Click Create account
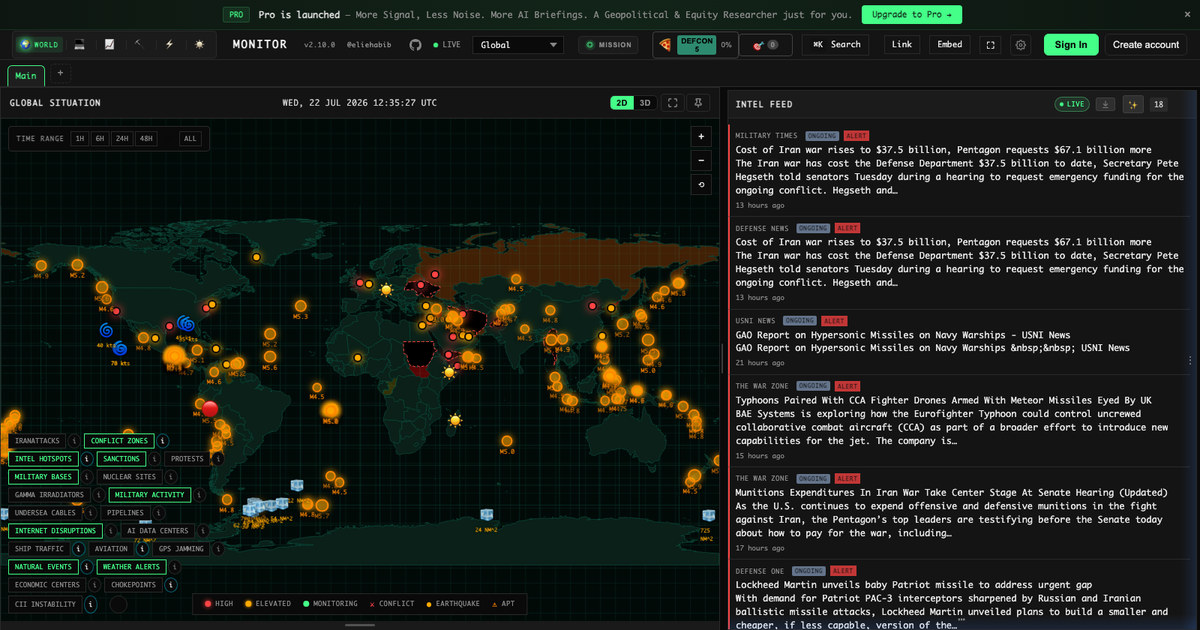 click(1146, 45)
